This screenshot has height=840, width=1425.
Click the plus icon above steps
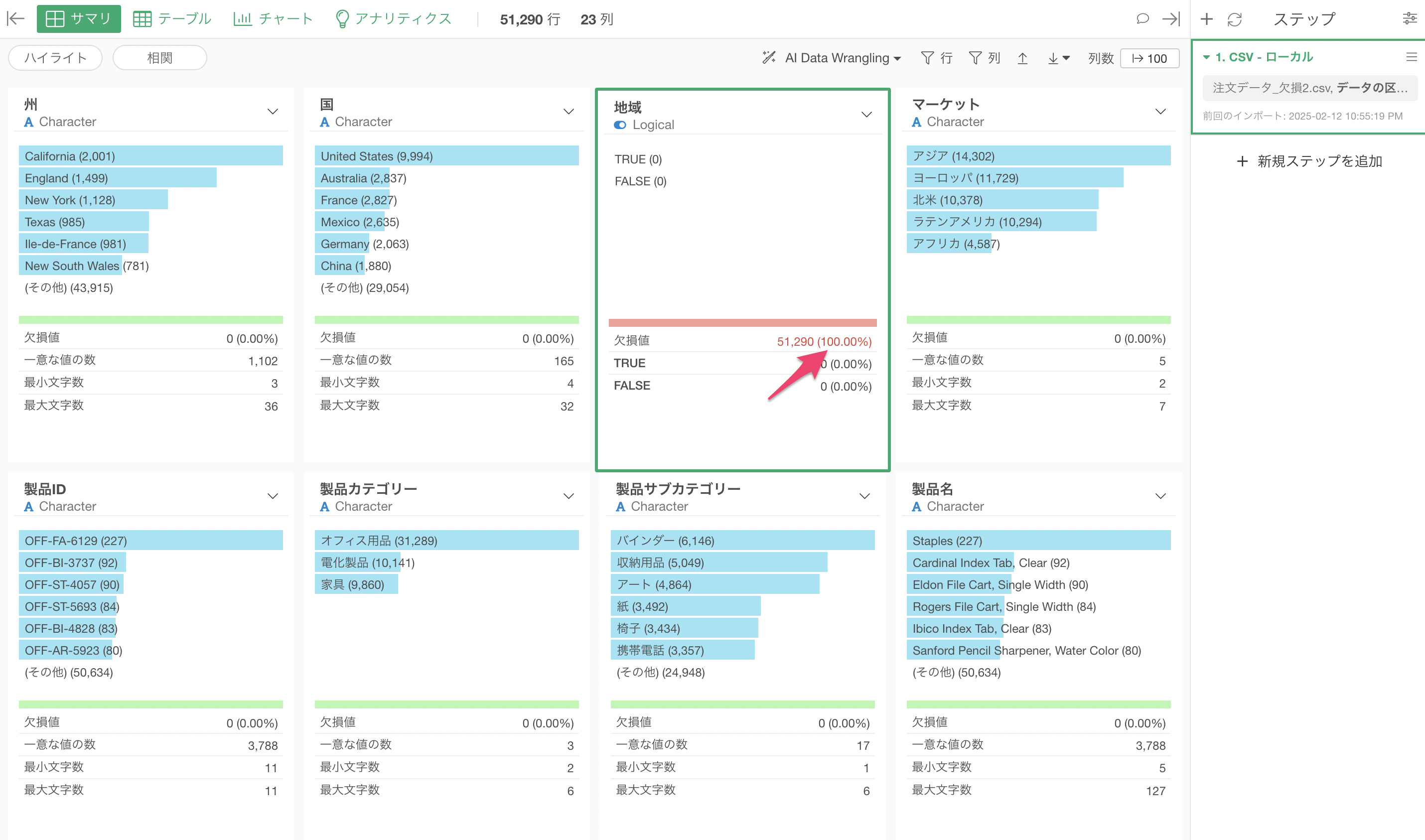pos(1207,18)
